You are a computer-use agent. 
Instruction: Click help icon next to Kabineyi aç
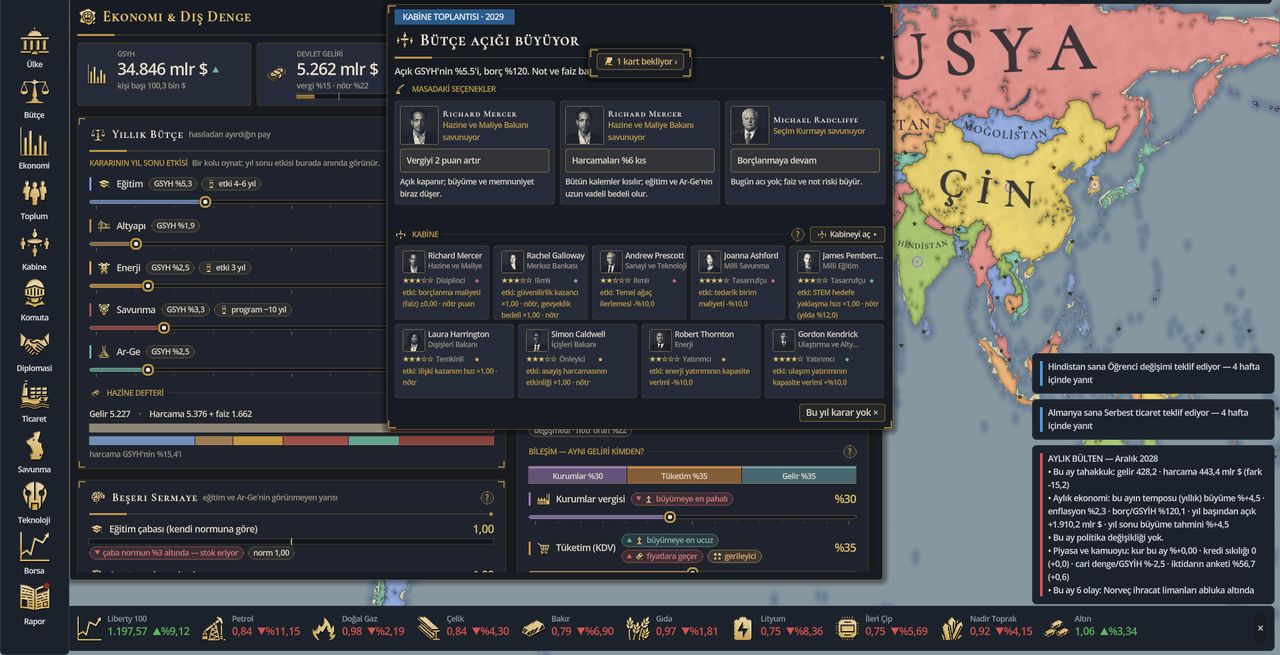798,235
